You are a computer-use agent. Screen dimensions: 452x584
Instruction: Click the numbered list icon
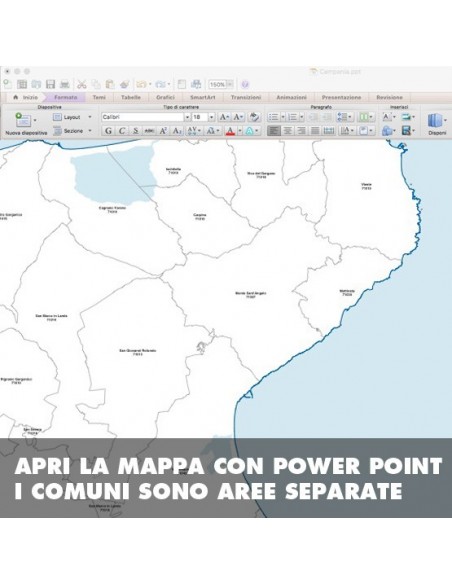[293, 117]
